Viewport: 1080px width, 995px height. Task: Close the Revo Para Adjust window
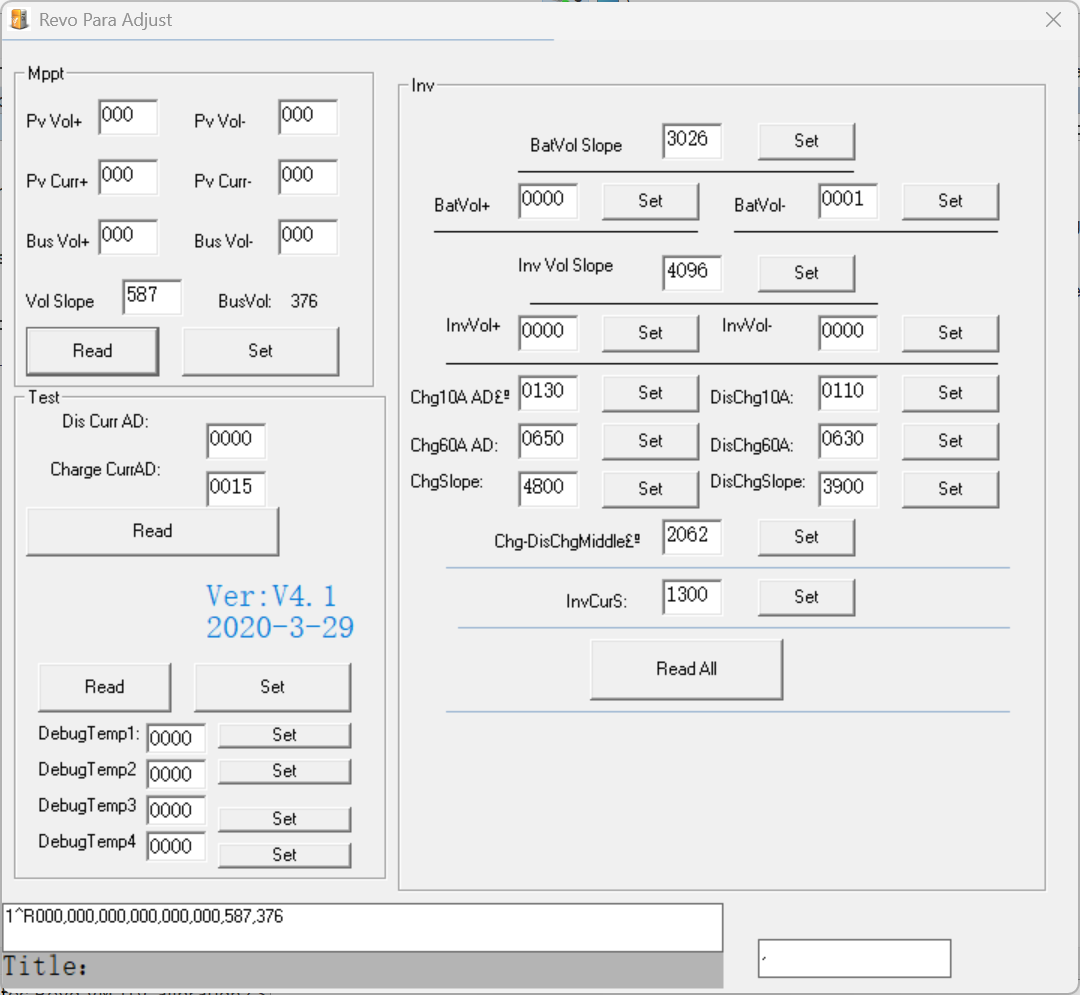[x=1052, y=20]
